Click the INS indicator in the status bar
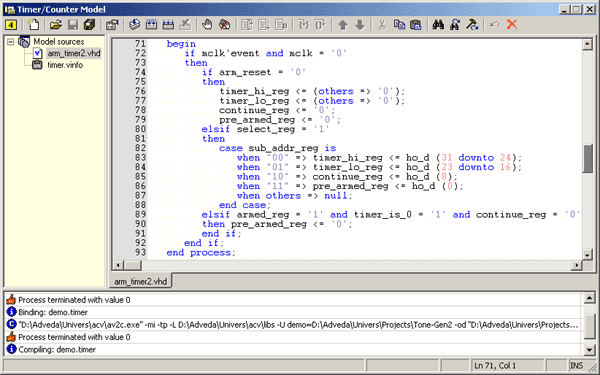Screen dimensions: 600x375 577,365
